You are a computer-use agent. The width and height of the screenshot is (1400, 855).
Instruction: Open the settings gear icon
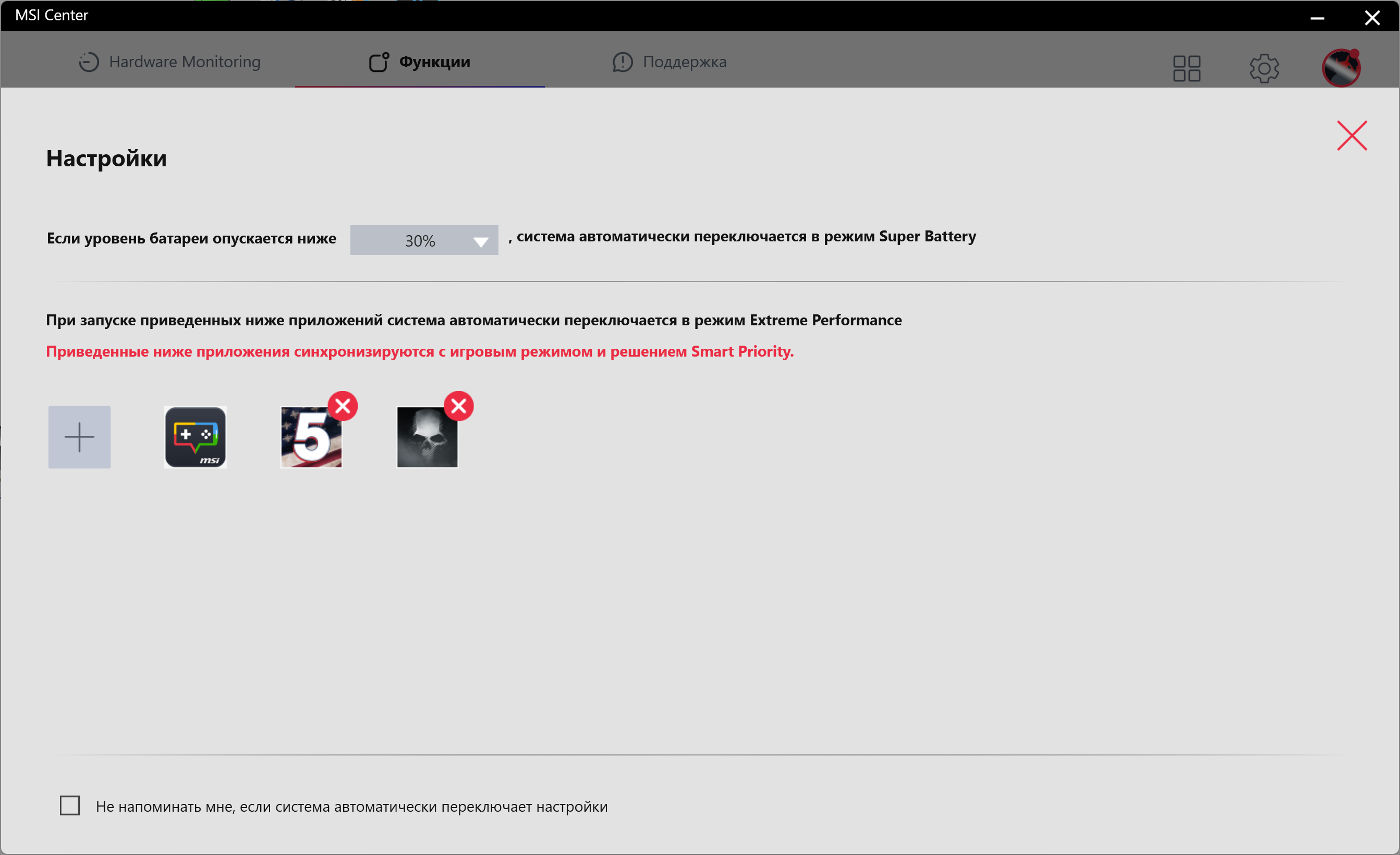point(1263,68)
